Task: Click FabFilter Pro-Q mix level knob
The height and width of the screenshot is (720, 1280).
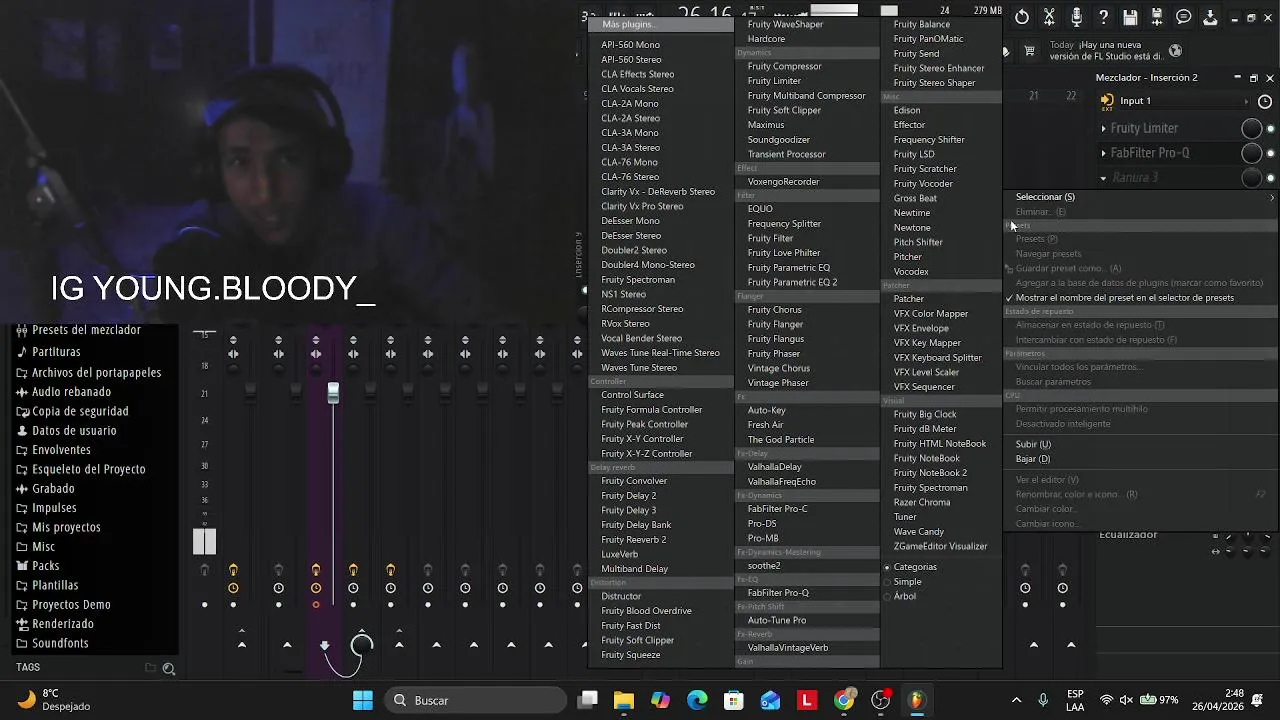Action: [1251, 153]
